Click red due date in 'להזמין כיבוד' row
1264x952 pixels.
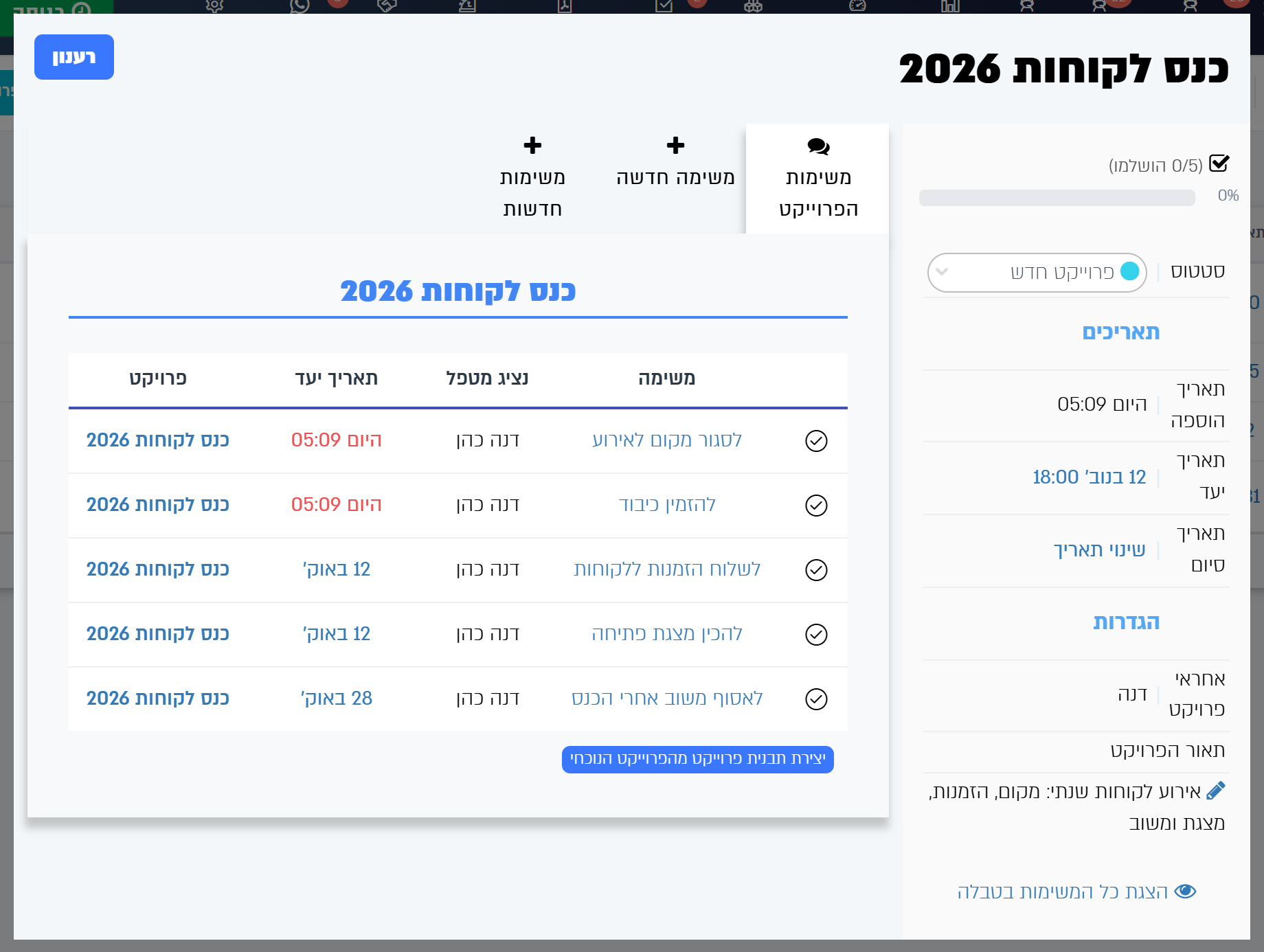pos(336,505)
